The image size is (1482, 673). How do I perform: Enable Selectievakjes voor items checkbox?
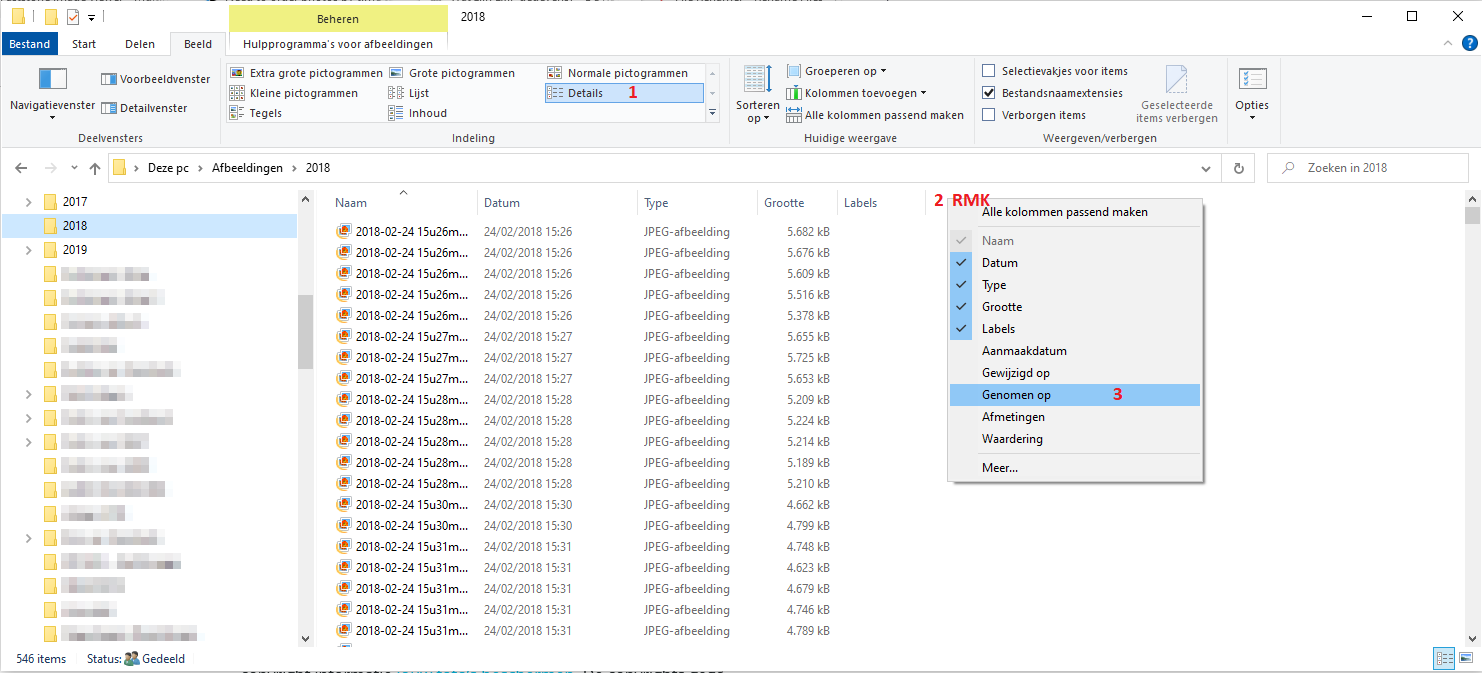point(989,71)
